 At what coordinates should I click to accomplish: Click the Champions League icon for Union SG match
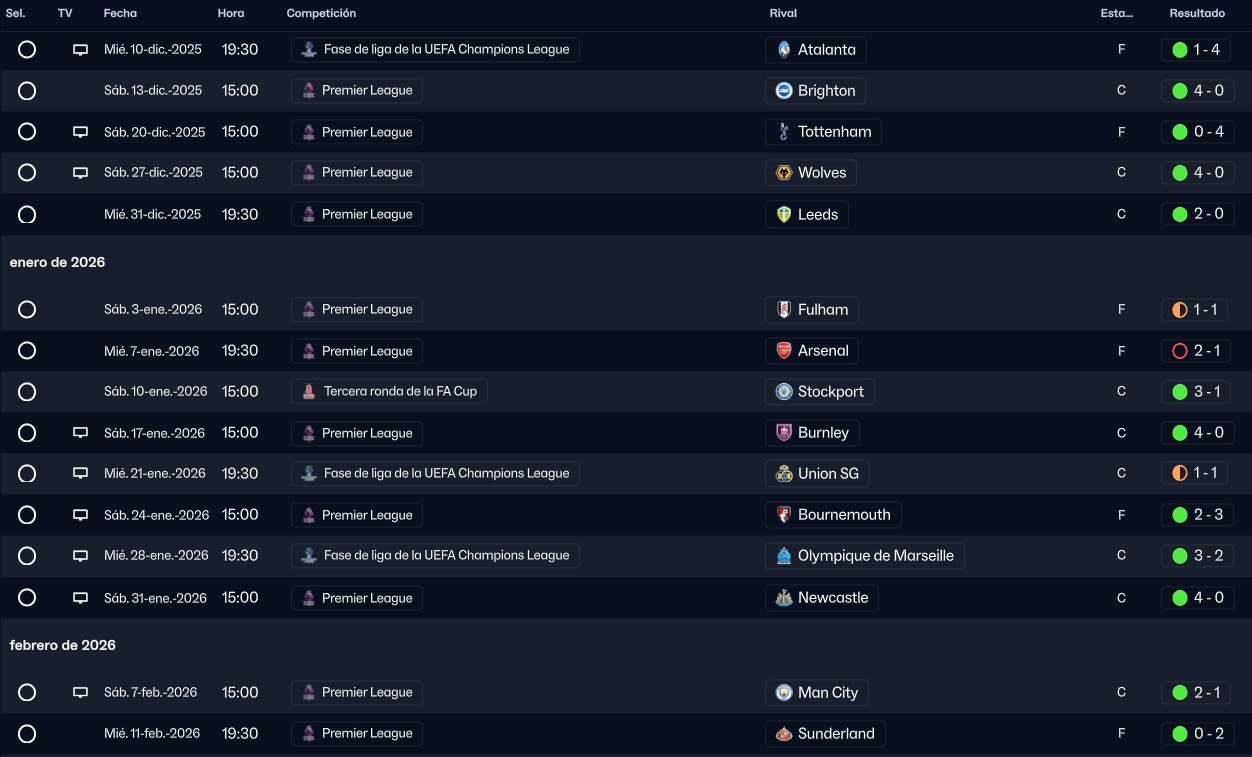[308, 474]
